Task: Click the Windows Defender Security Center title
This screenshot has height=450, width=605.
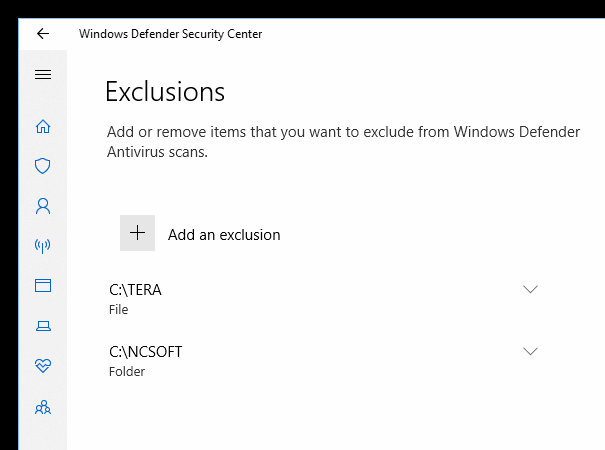Action: coord(170,34)
